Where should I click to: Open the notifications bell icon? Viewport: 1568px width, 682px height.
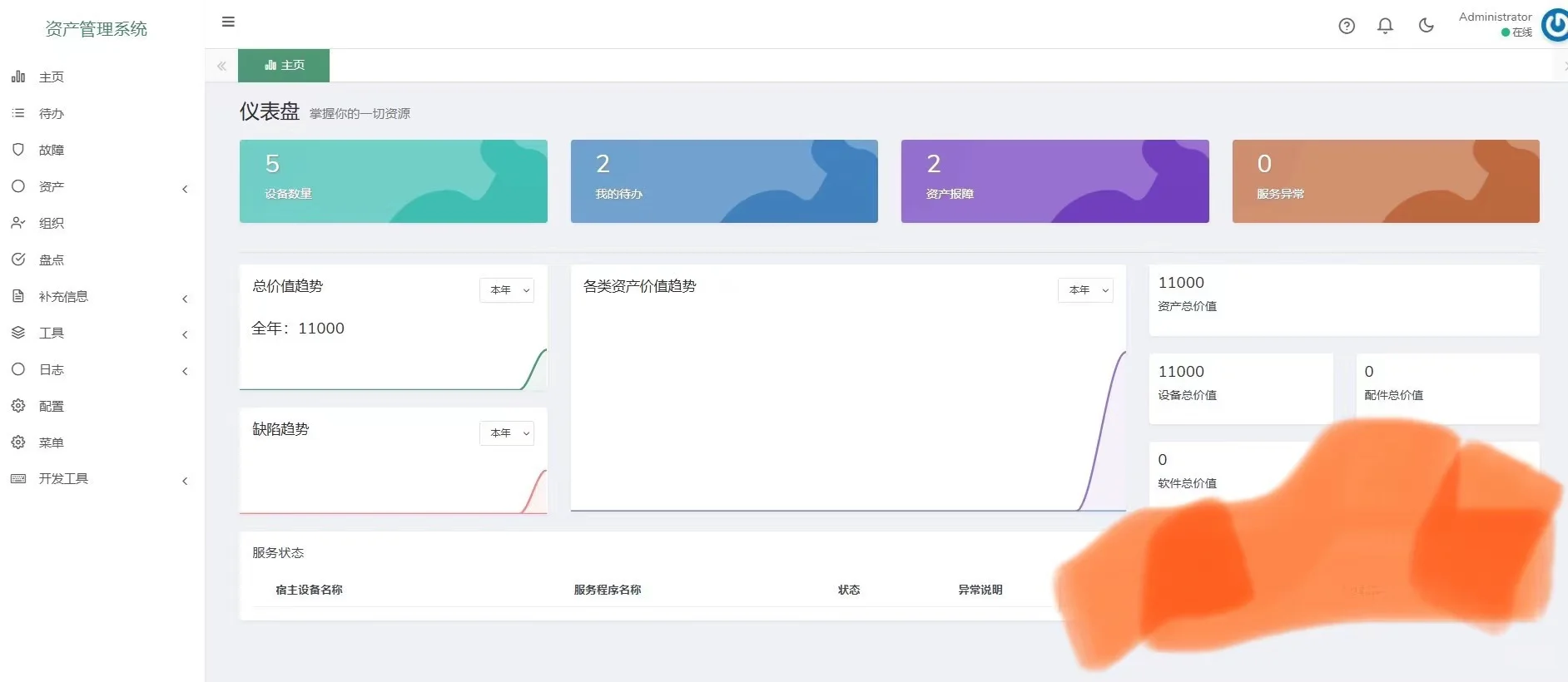click(1385, 26)
